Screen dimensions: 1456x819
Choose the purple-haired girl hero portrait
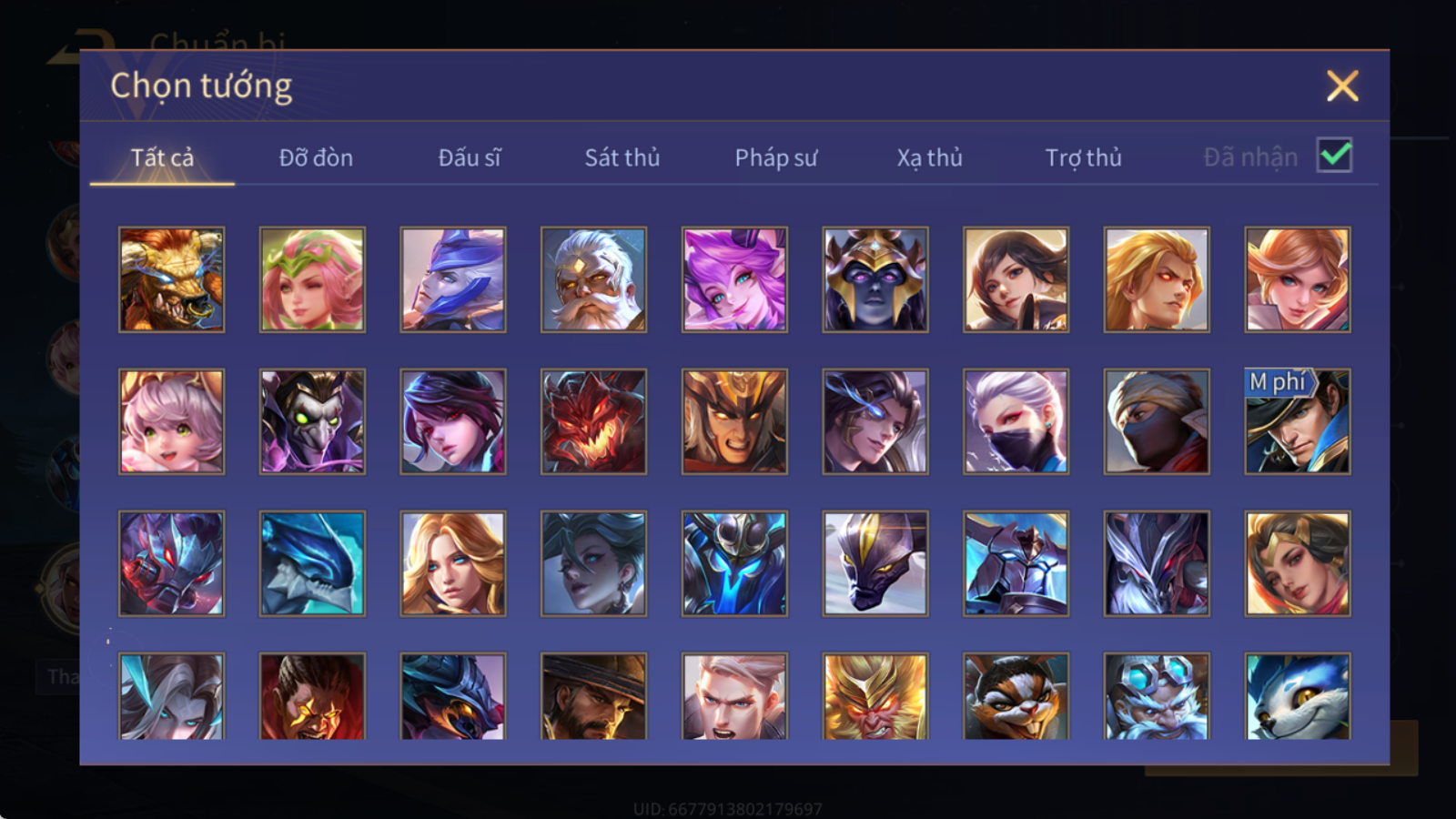click(734, 279)
